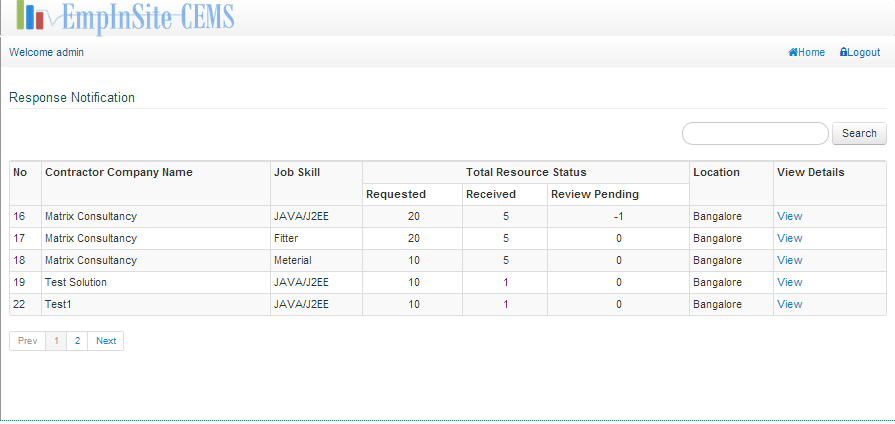The height and width of the screenshot is (424, 895).
Task: Click the EmpInSite CEMS logo
Action: (125, 16)
